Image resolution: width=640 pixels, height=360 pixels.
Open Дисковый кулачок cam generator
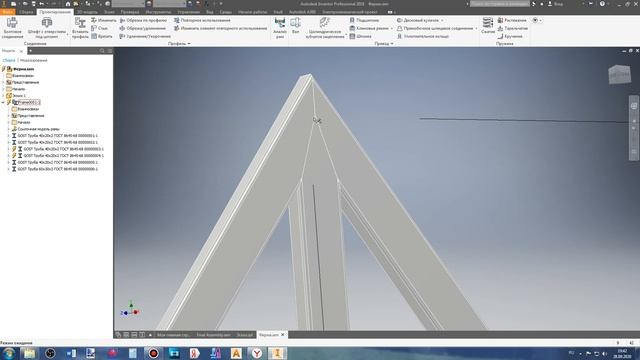[418, 20]
